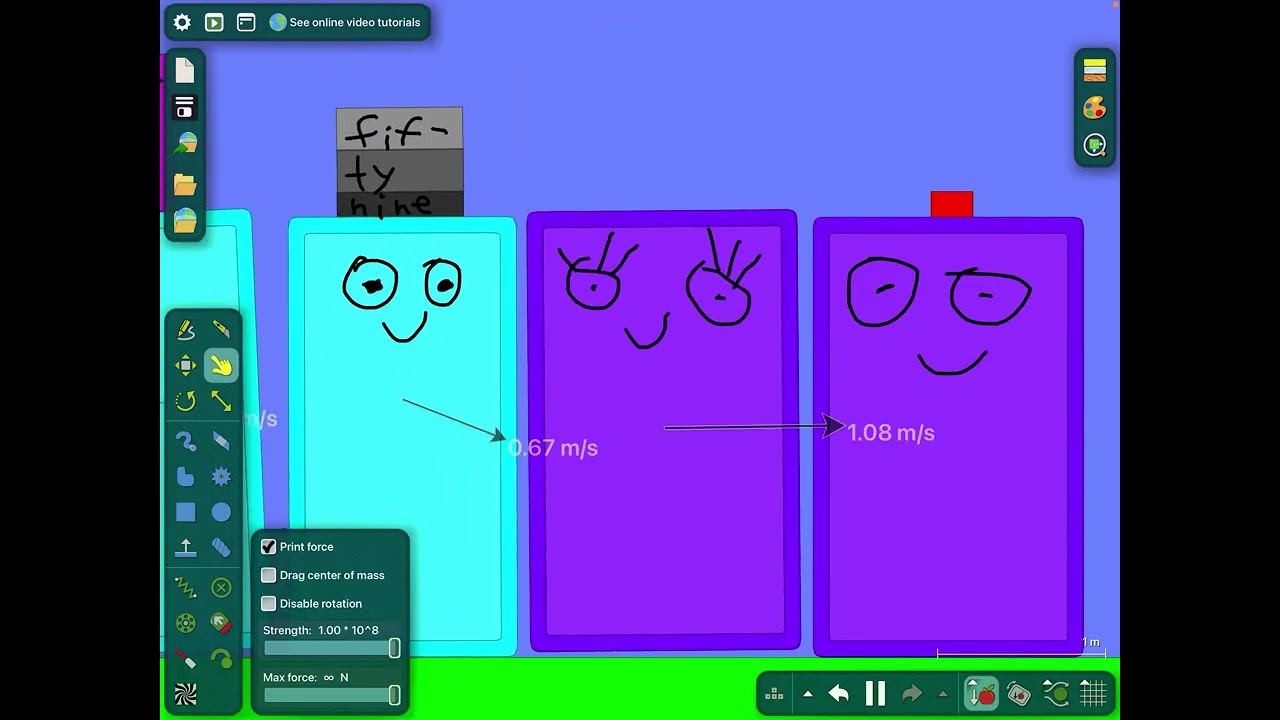
Task: Select the Tracer tool
Action: [221, 659]
